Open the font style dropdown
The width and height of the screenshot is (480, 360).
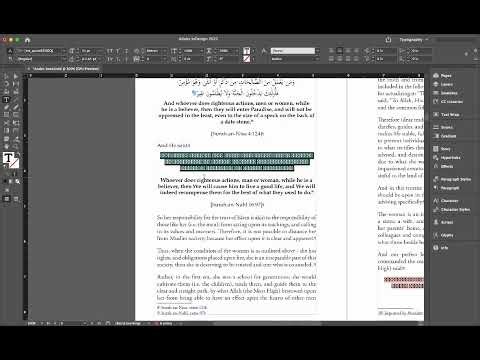(64, 59)
